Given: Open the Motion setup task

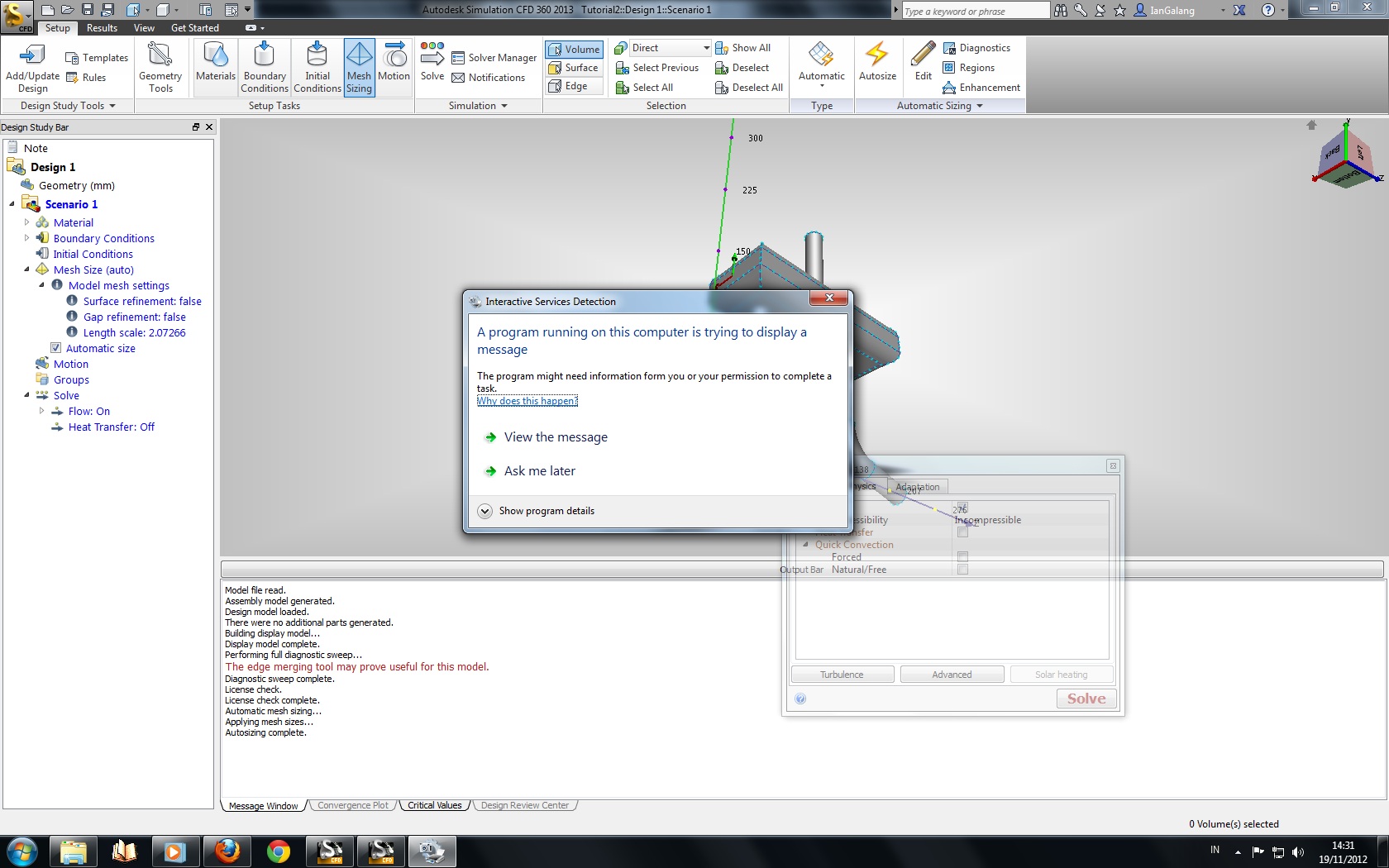Looking at the screenshot, I should click(x=394, y=66).
